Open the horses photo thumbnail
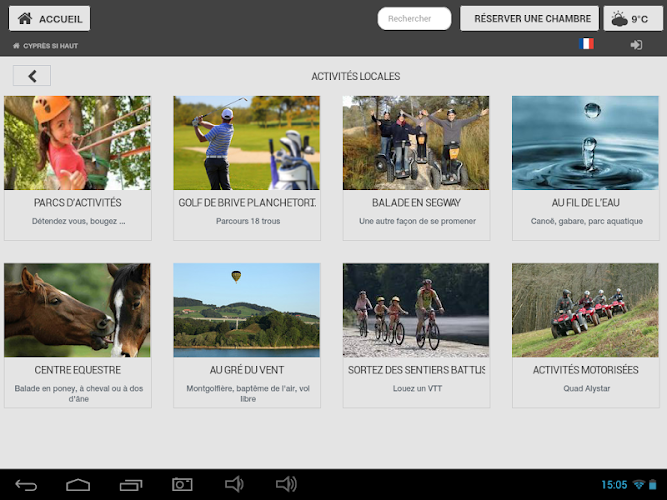The image size is (667, 500). tap(77, 310)
